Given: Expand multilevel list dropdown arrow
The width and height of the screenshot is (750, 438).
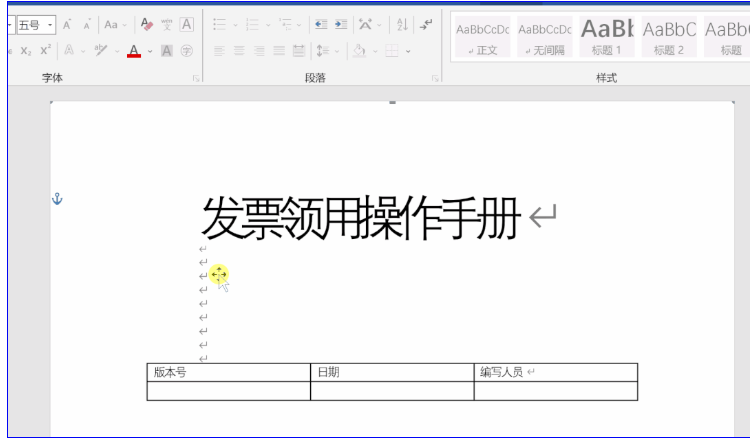Looking at the screenshot, I should (x=299, y=25).
